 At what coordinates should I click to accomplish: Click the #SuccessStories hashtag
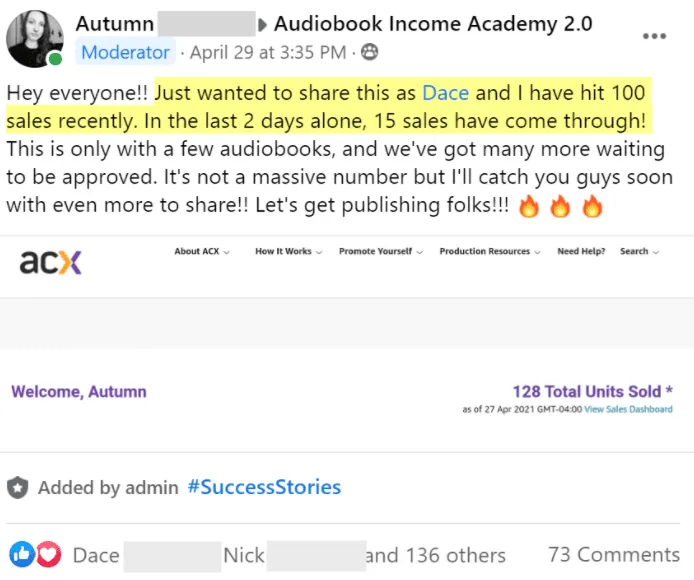(264, 488)
